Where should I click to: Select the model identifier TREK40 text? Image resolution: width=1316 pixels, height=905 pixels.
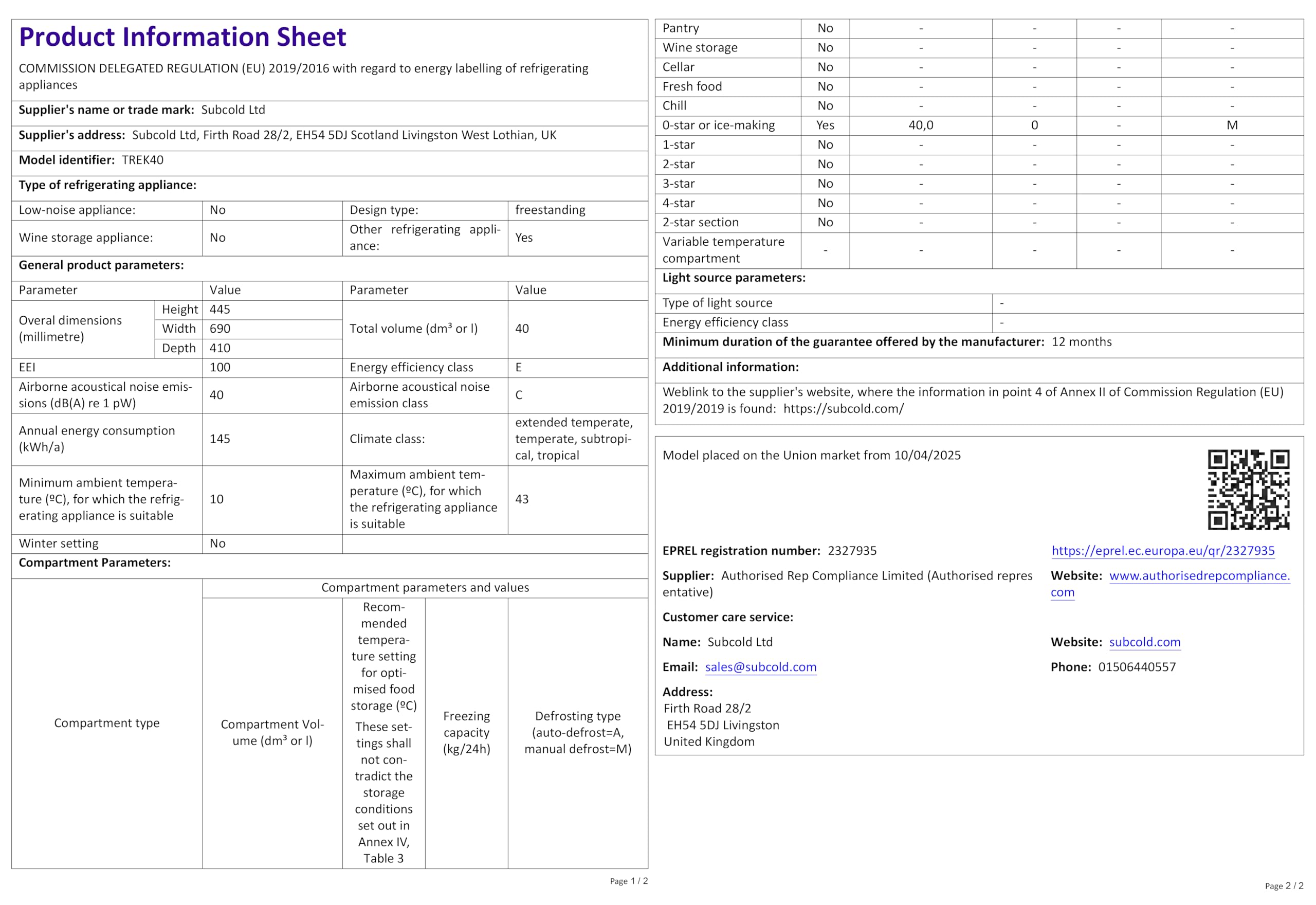[x=142, y=160]
